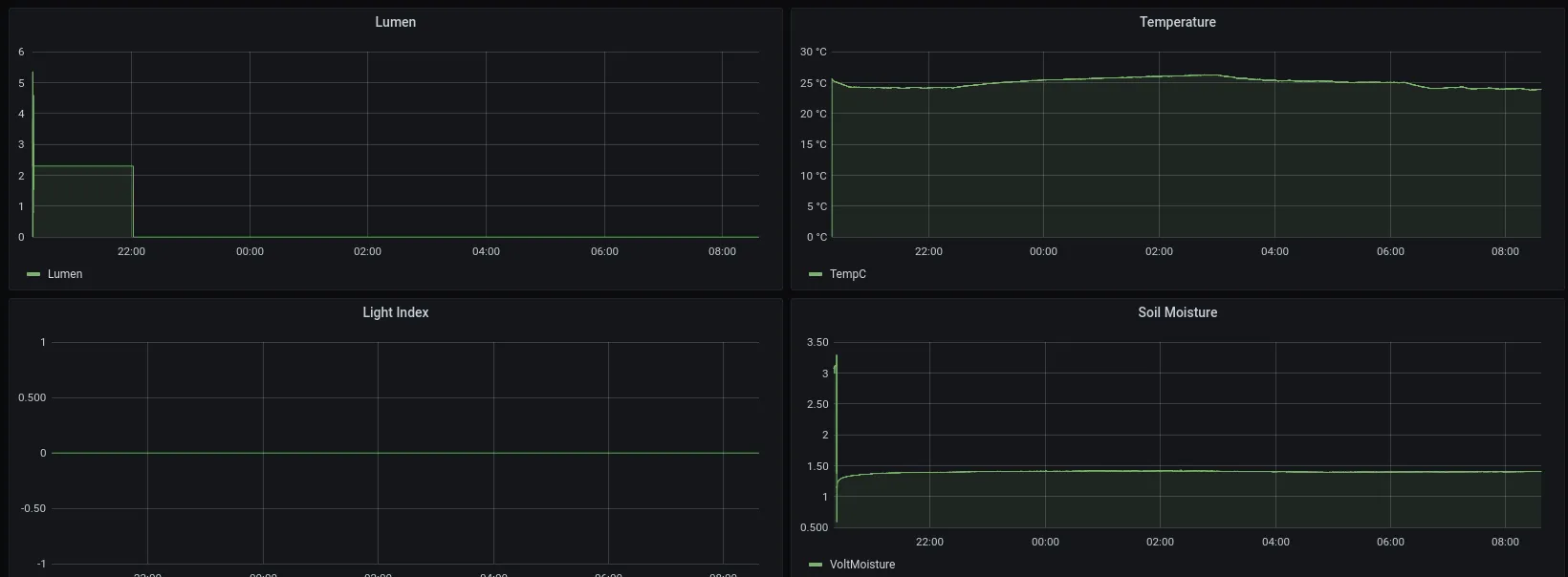Screen dimensions: 1568x577
Task: Click the 00:00 tick on Lumen chart
Action: pyautogui.click(x=250, y=251)
